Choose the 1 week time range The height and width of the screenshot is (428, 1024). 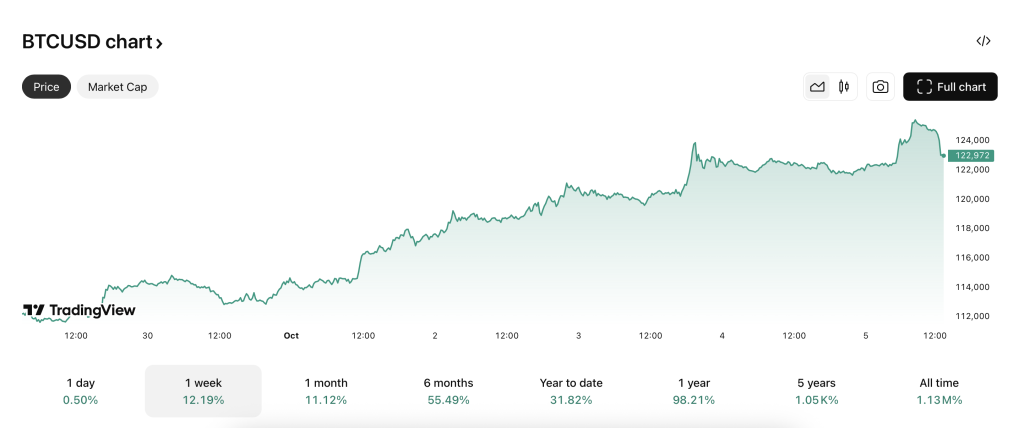click(203, 391)
